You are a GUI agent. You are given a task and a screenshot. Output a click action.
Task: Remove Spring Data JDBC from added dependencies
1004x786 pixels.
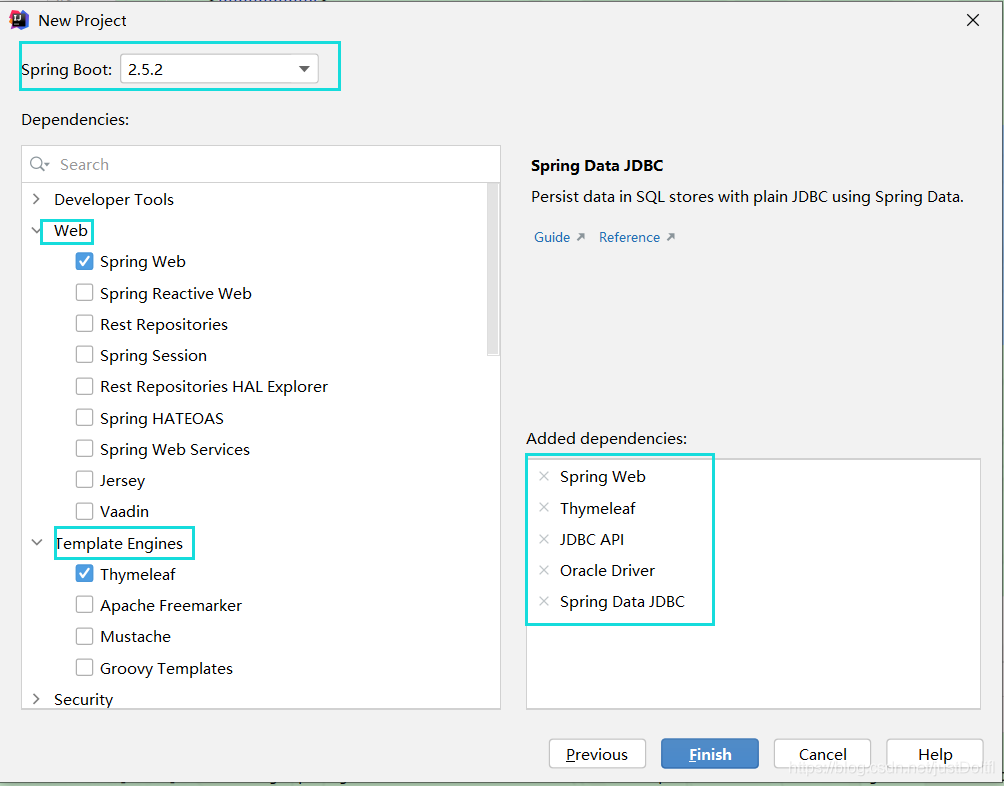[544, 601]
